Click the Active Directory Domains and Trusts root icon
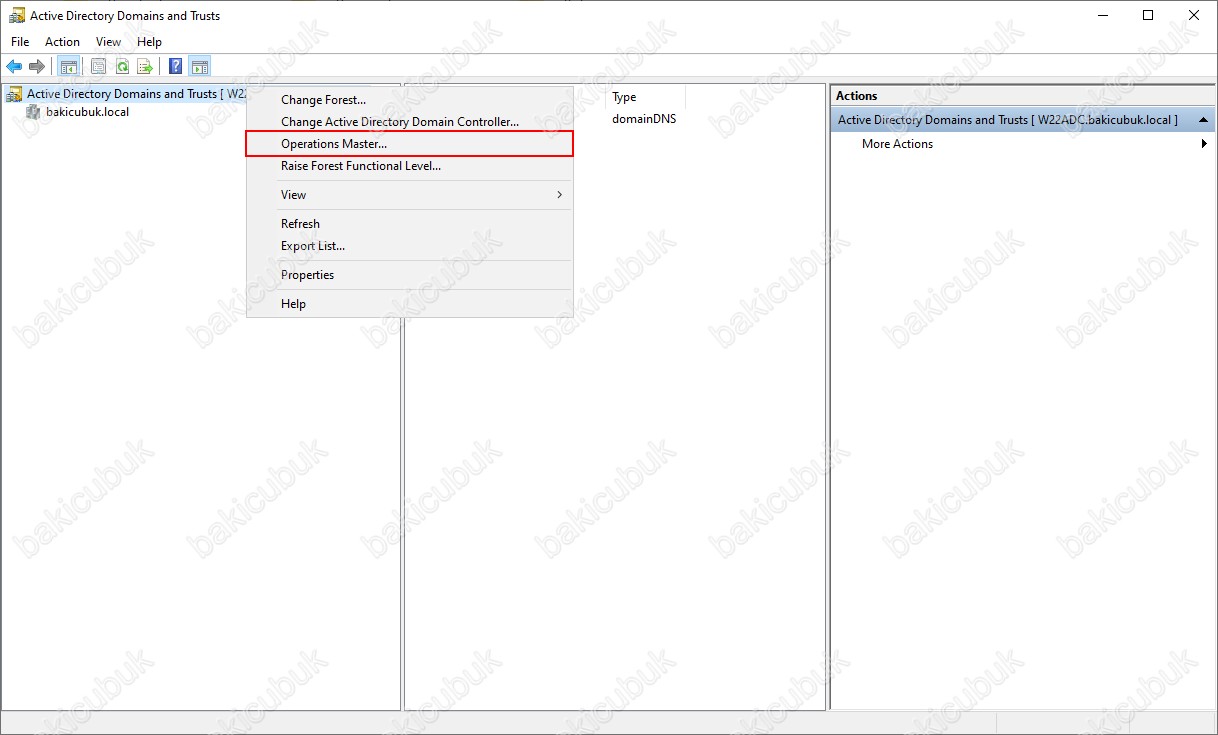 tap(14, 94)
